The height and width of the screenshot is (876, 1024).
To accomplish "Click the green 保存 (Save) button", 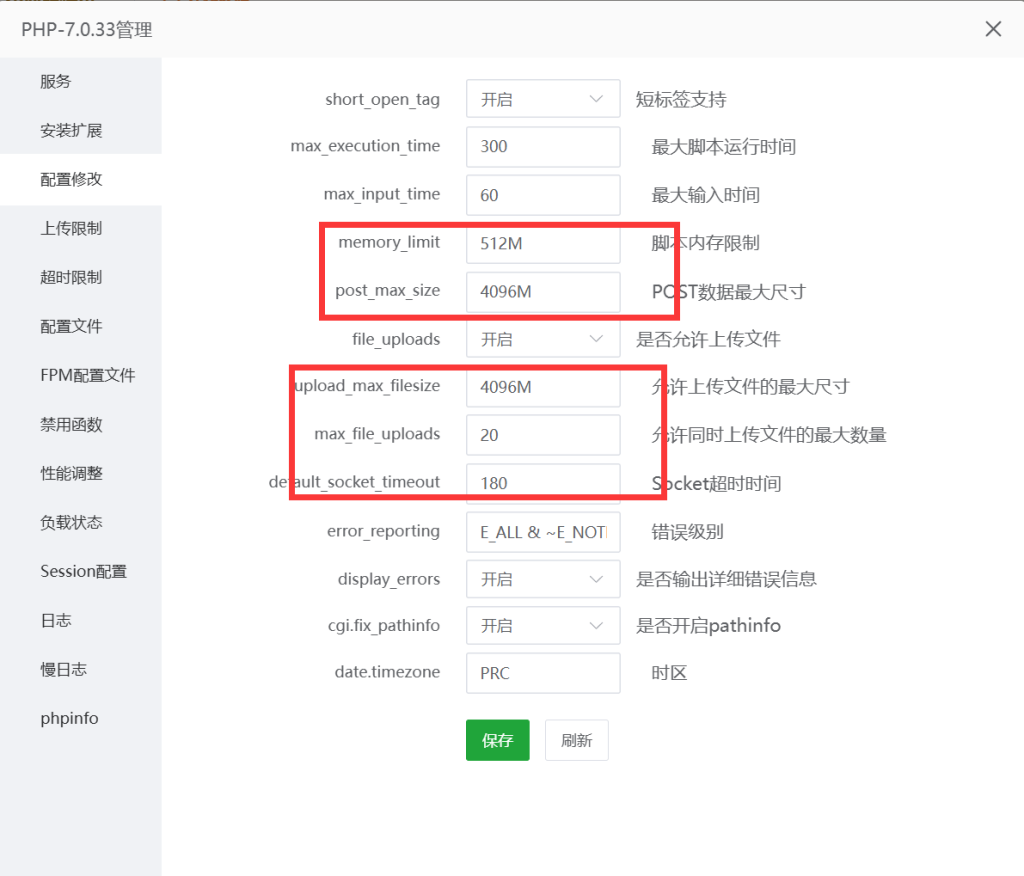I will 497,740.
